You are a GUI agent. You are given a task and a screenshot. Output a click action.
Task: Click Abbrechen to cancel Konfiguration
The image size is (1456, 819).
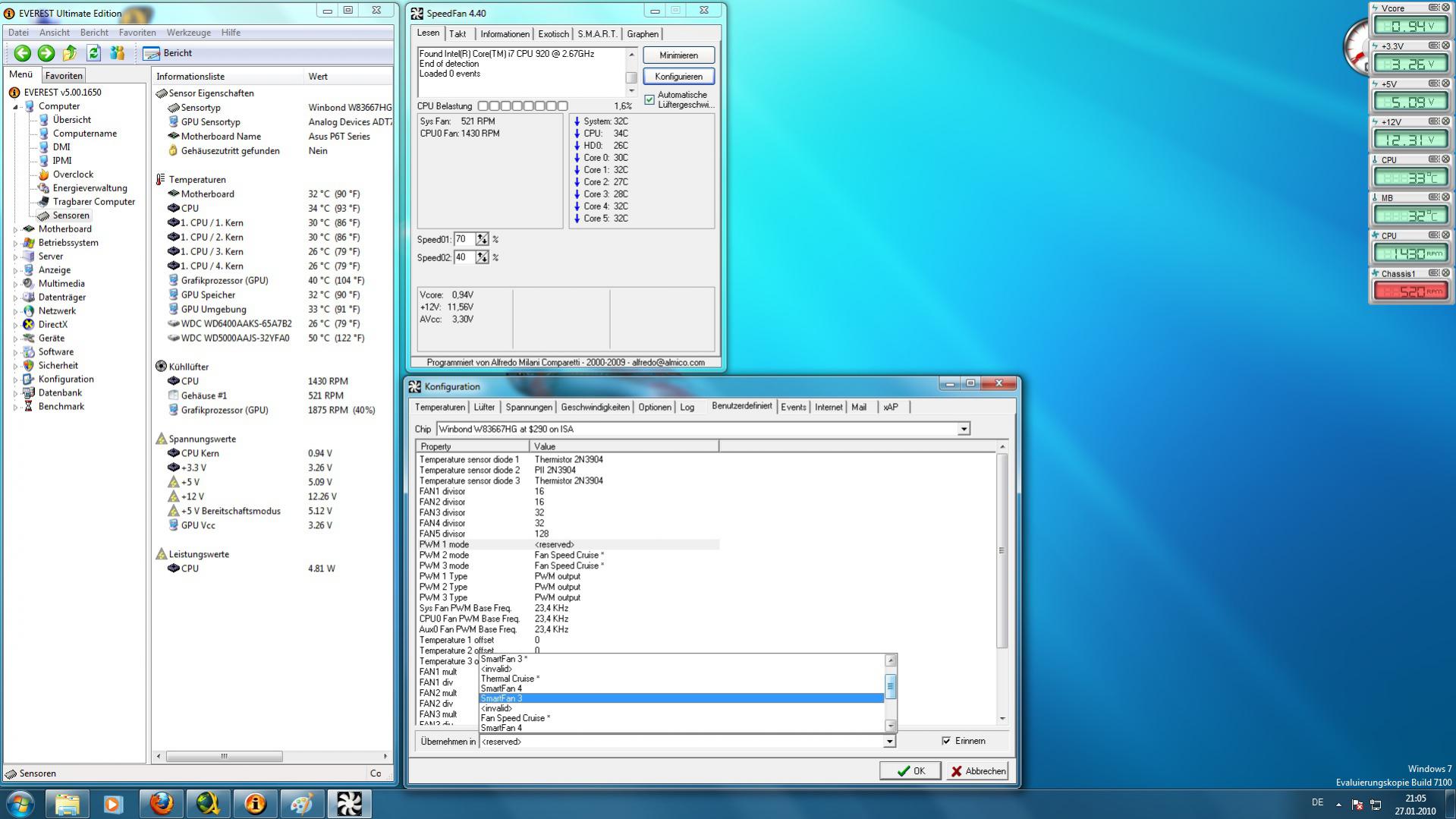(977, 771)
